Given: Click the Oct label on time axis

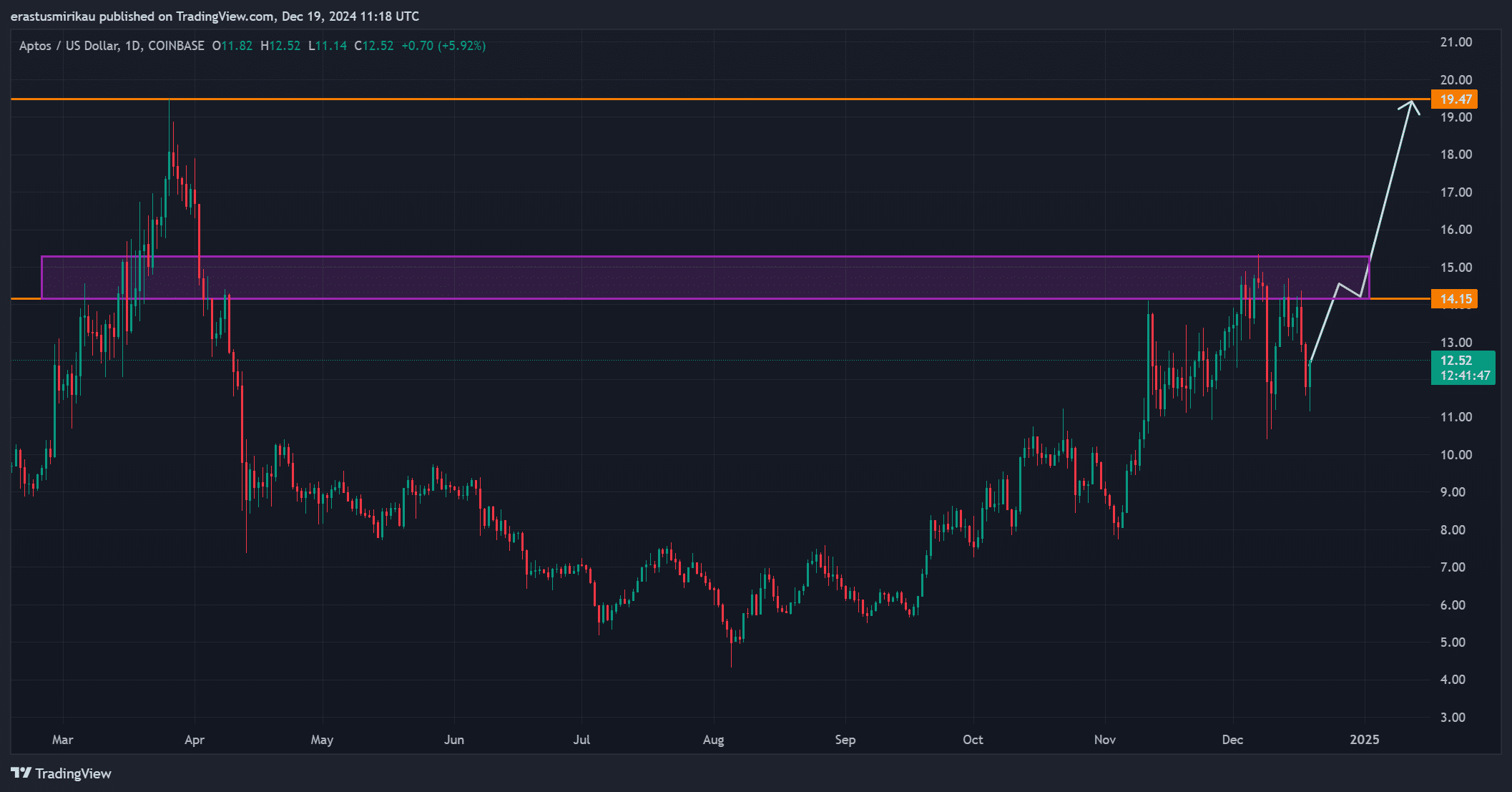Looking at the screenshot, I should coord(973,740).
